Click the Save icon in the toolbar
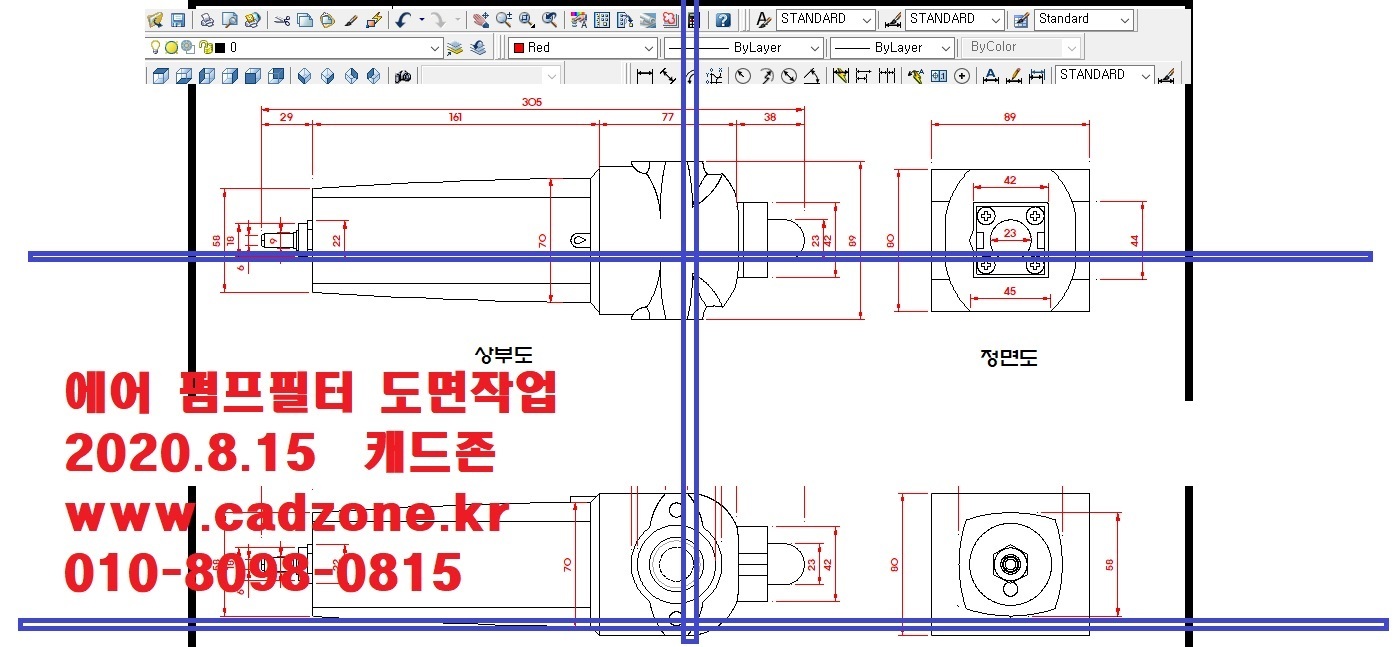1398x647 pixels. [x=177, y=20]
